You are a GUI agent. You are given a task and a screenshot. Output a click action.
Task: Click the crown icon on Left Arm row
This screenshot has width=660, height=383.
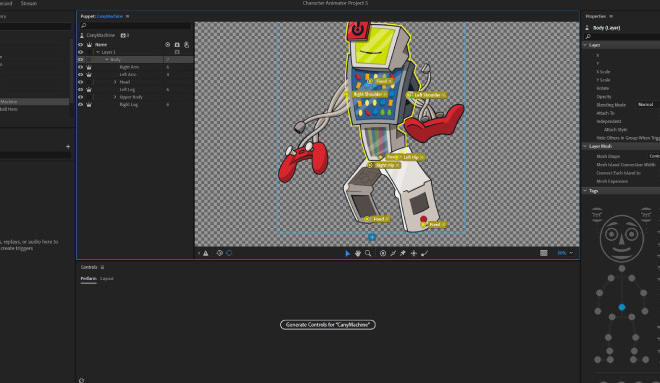[x=89, y=75]
